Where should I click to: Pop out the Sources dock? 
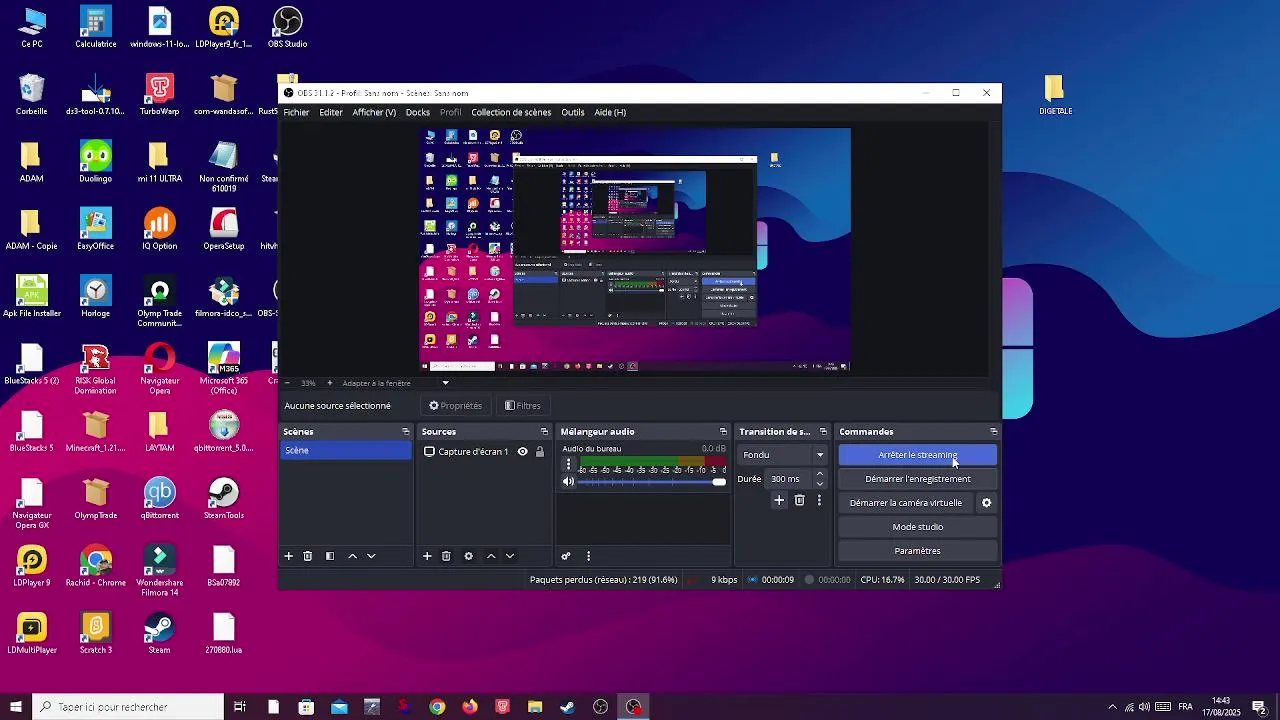[x=544, y=432]
